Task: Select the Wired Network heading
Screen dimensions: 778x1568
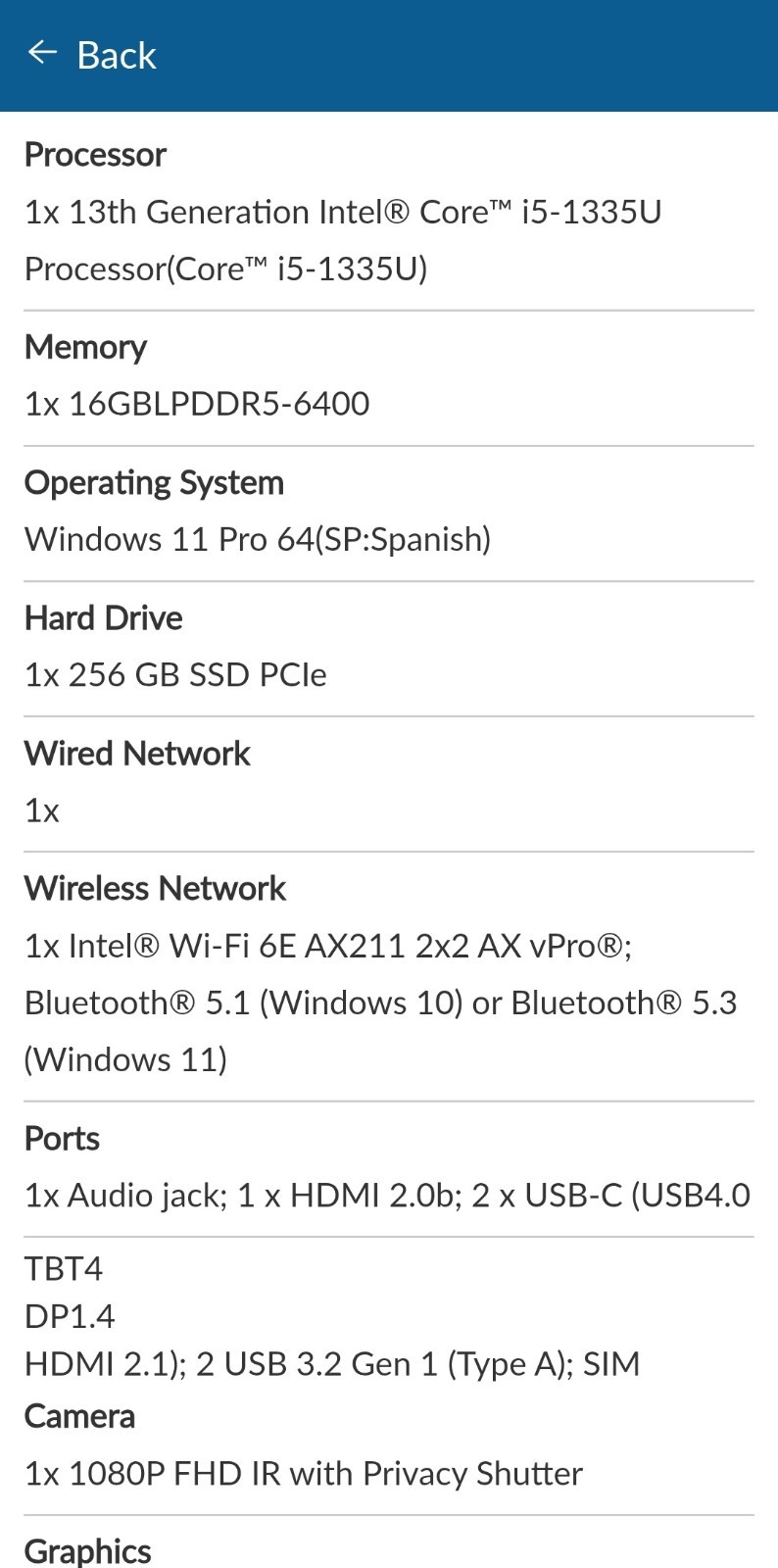Action: coord(137,754)
